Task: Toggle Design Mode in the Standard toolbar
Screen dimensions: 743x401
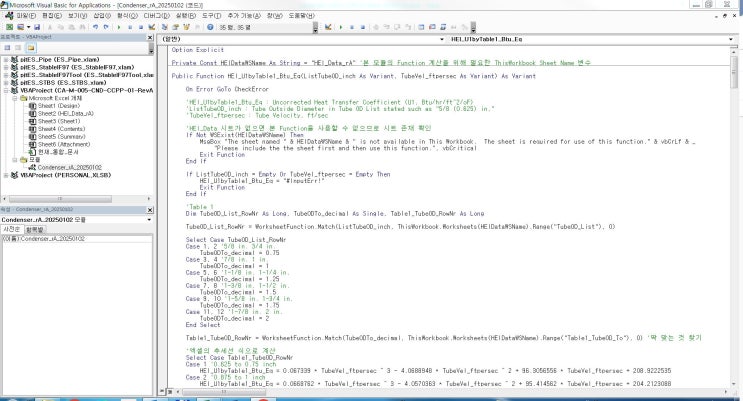Action: click(152, 27)
